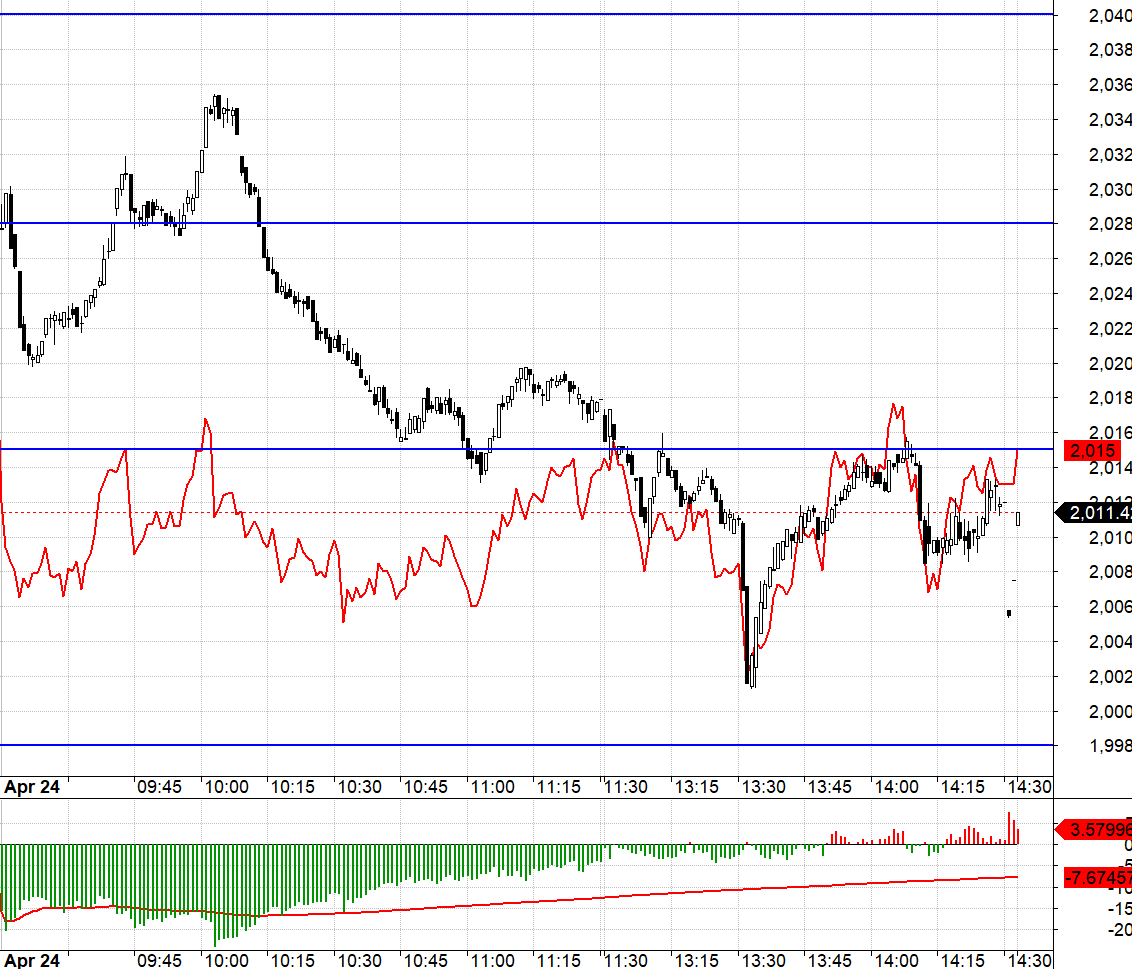1132x969 pixels.
Task: Select 13:30 on the main chart time axis
Action: tap(763, 787)
